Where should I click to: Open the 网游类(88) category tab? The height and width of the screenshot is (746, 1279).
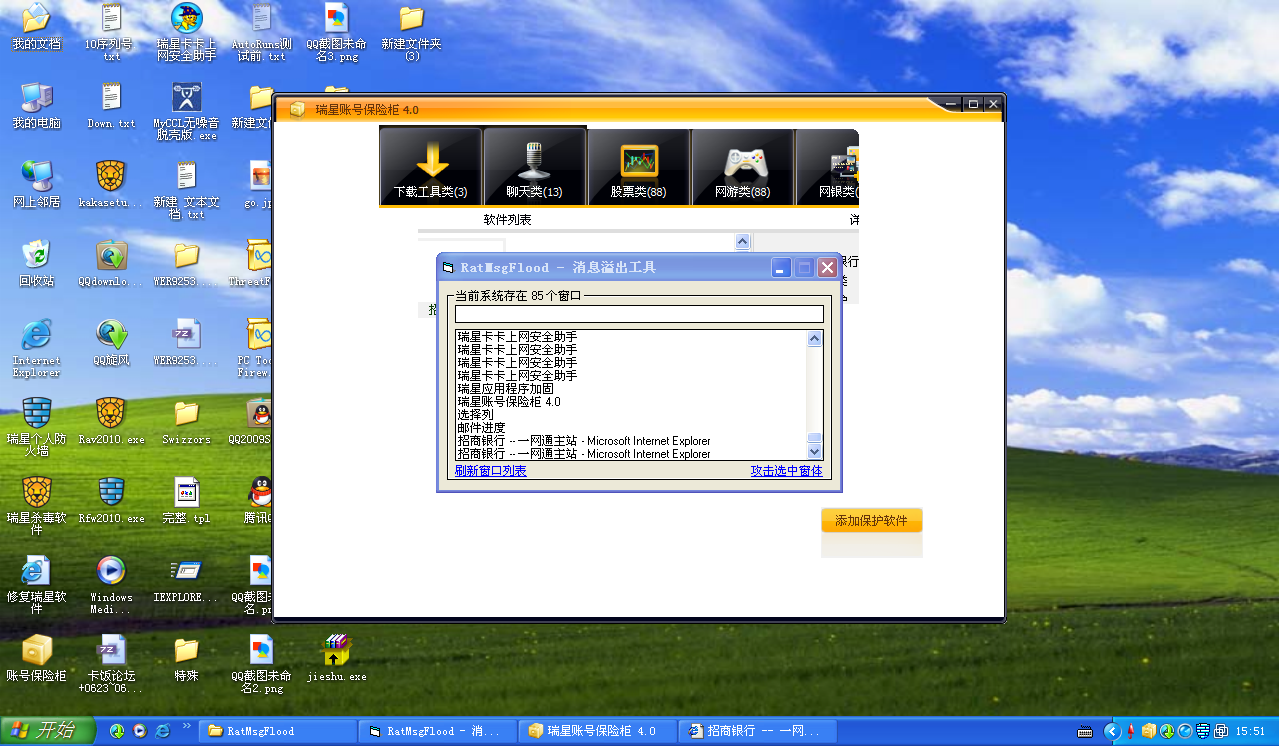[742, 166]
